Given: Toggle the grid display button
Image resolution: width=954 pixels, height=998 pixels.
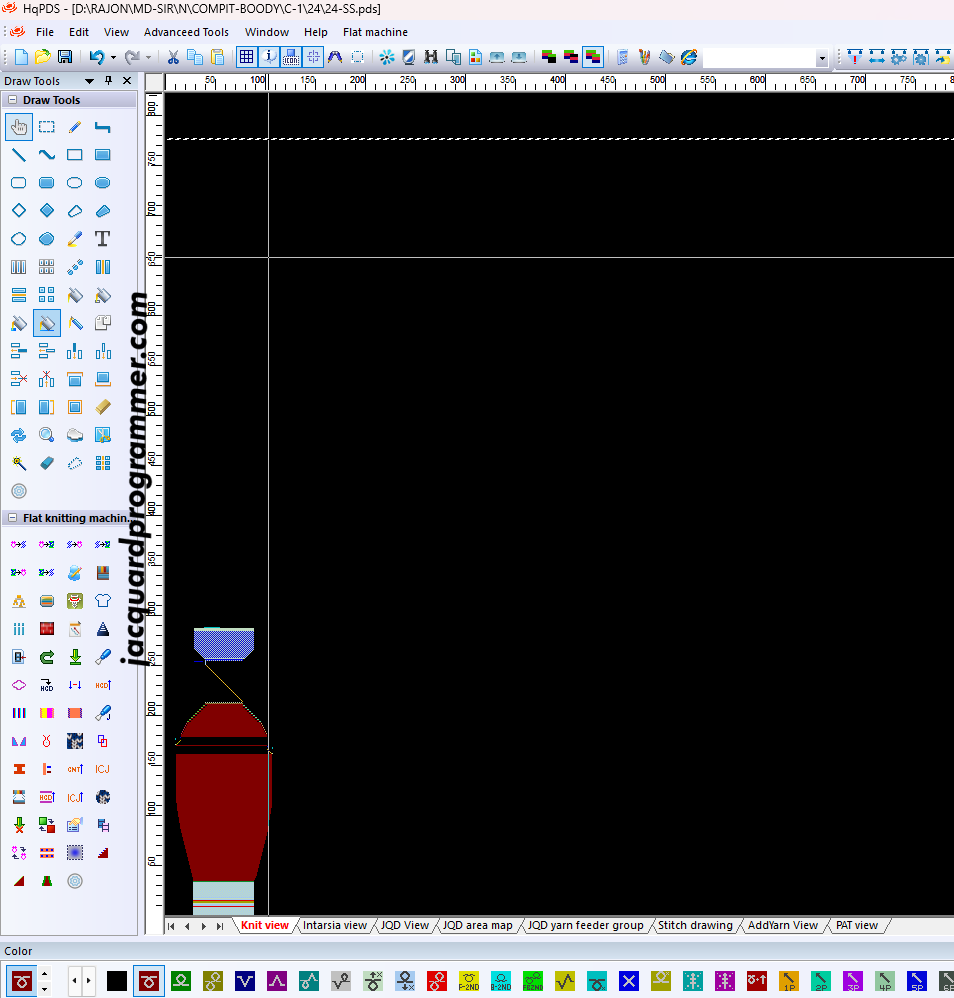Looking at the screenshot, I should coord(246,57).
